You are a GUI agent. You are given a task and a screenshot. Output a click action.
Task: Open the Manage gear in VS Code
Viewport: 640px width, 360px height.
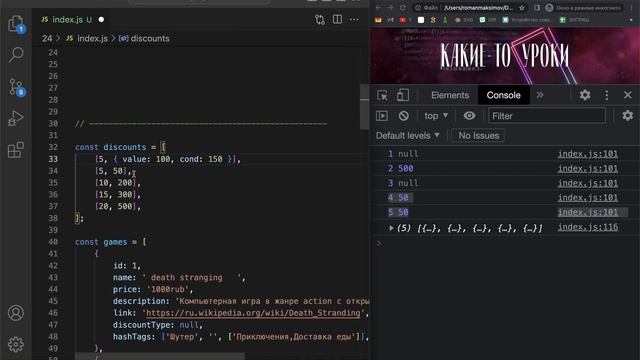(x=16, y=344)
